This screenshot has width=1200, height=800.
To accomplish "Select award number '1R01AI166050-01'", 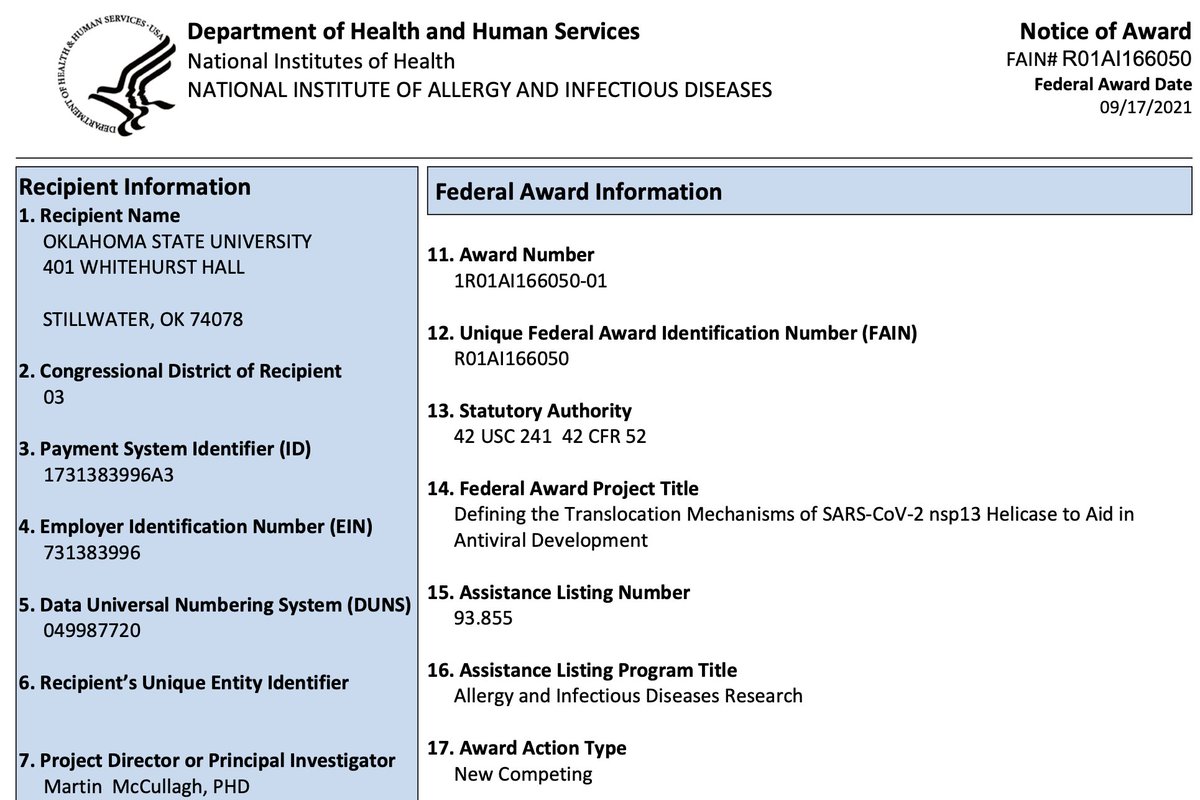I will click(531, 281).
